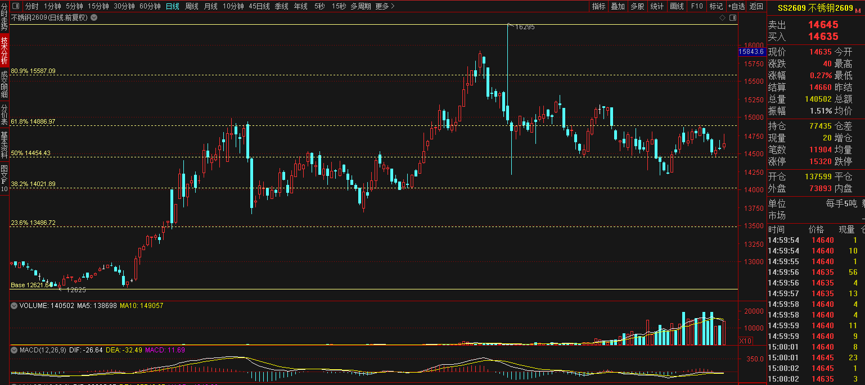Add to watchlist with +自选 button
The width and height of the screenshot is (865, 385).
point(736,7)
